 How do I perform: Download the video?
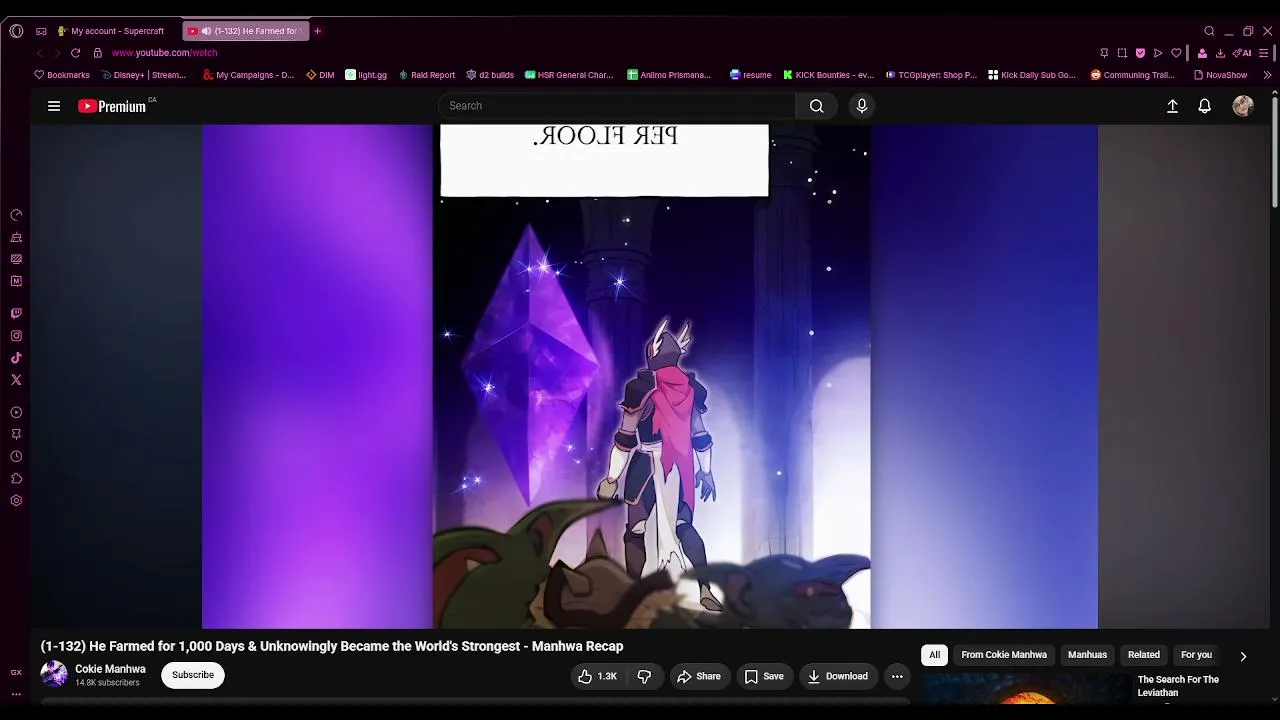pyautogui.click(x=838, y=677)
